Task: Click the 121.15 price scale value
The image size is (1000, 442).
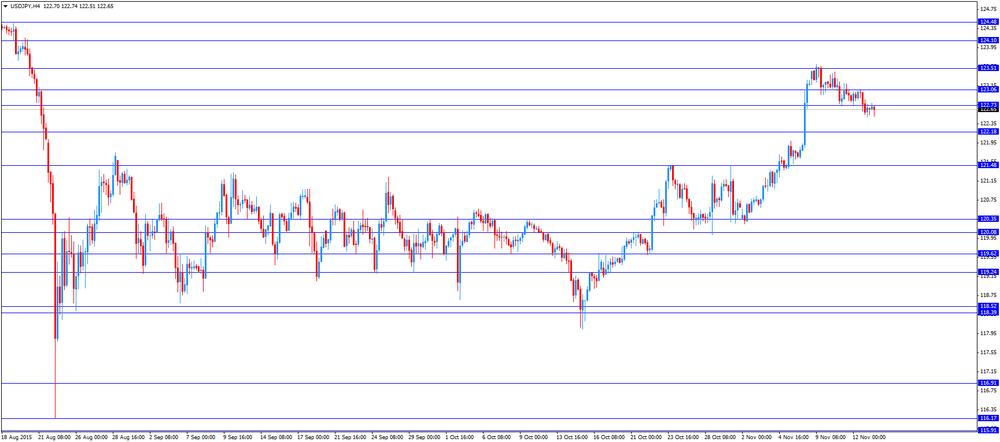Action: (988, 180)
